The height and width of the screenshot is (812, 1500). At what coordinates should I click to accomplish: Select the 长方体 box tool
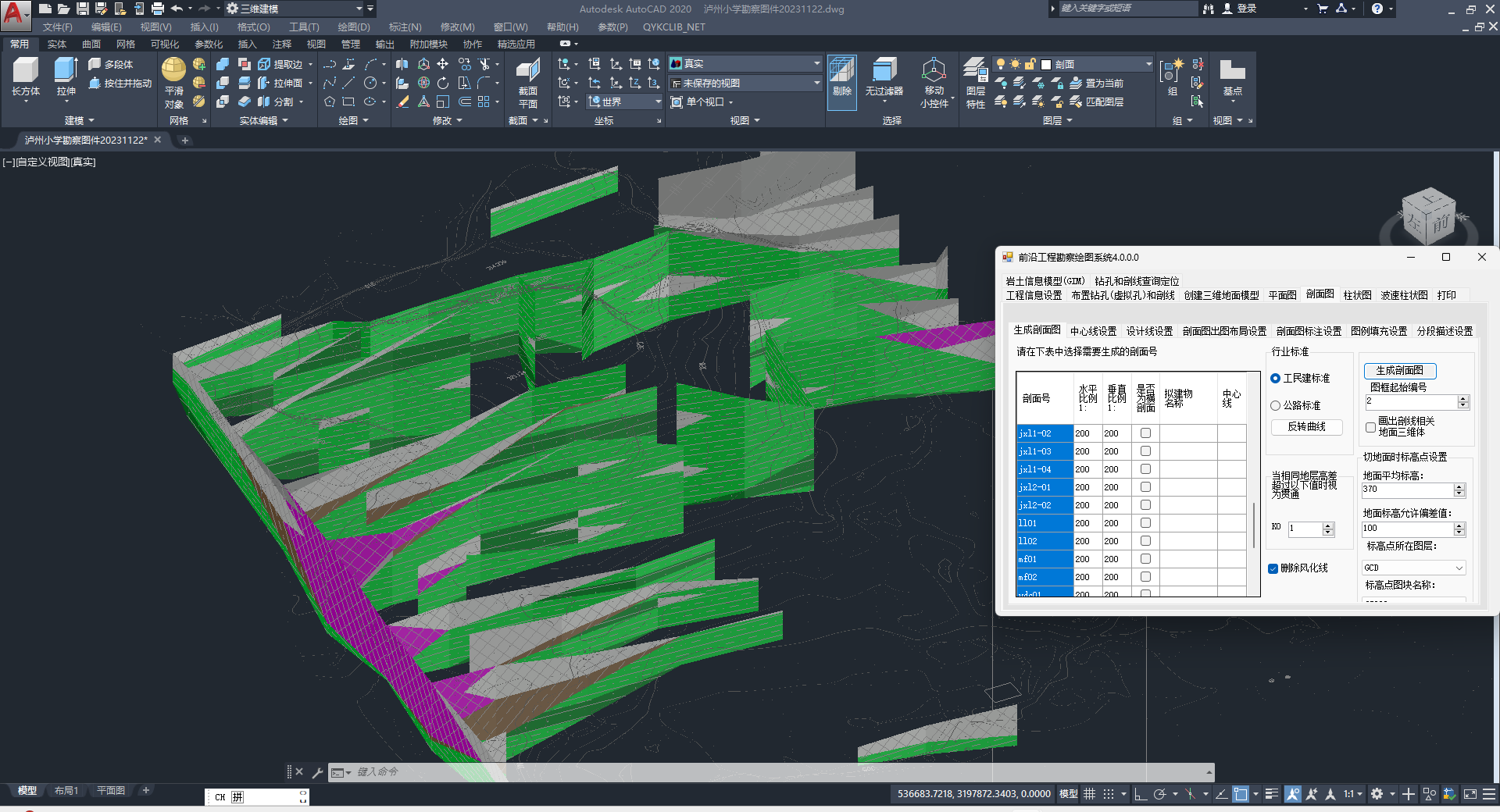(x=26, y=77)
